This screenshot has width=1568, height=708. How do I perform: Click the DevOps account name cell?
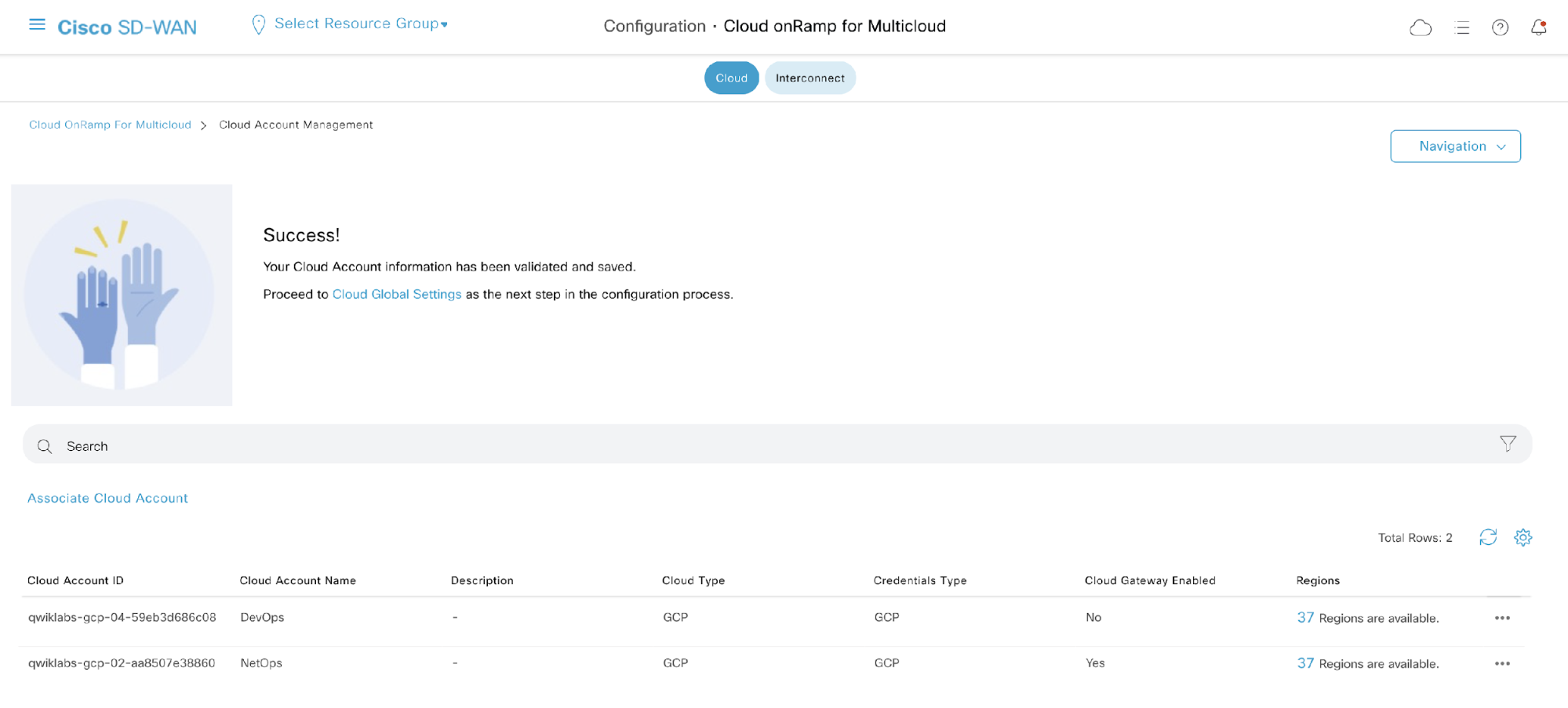[x=262, y=617]
